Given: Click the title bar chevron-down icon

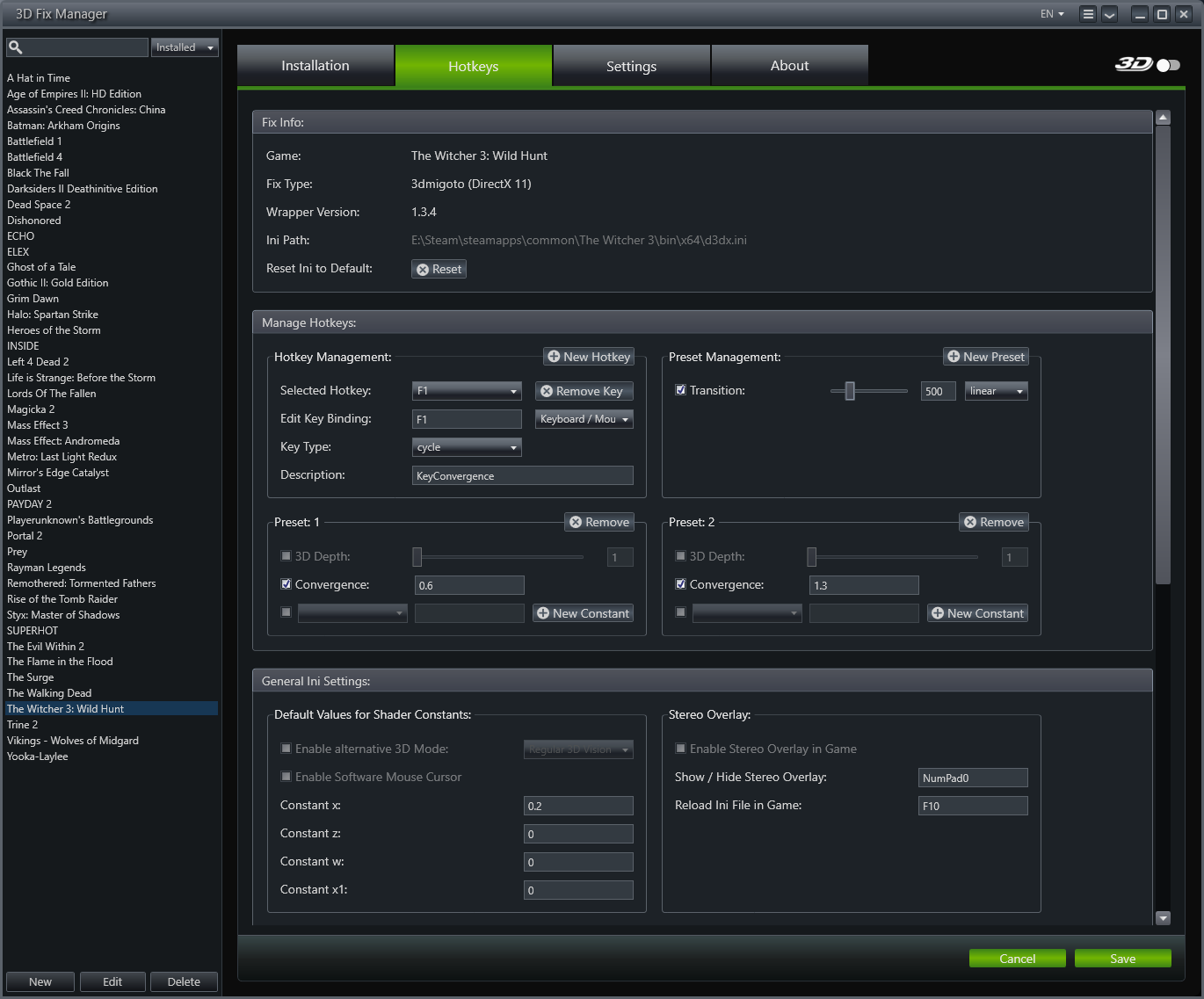Looking at the screenshot, I should (1110, 14).
